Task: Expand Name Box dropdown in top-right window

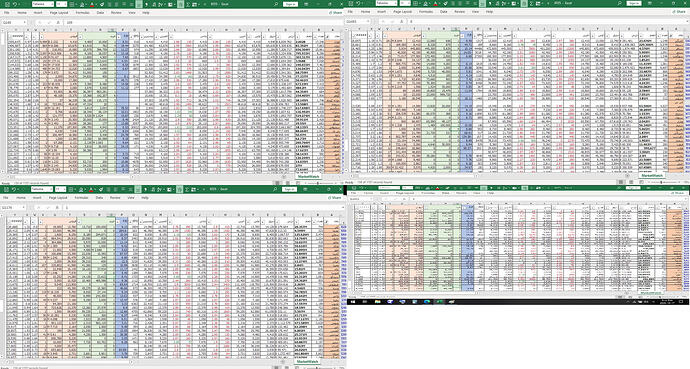Action: click(x=368, y=22)
